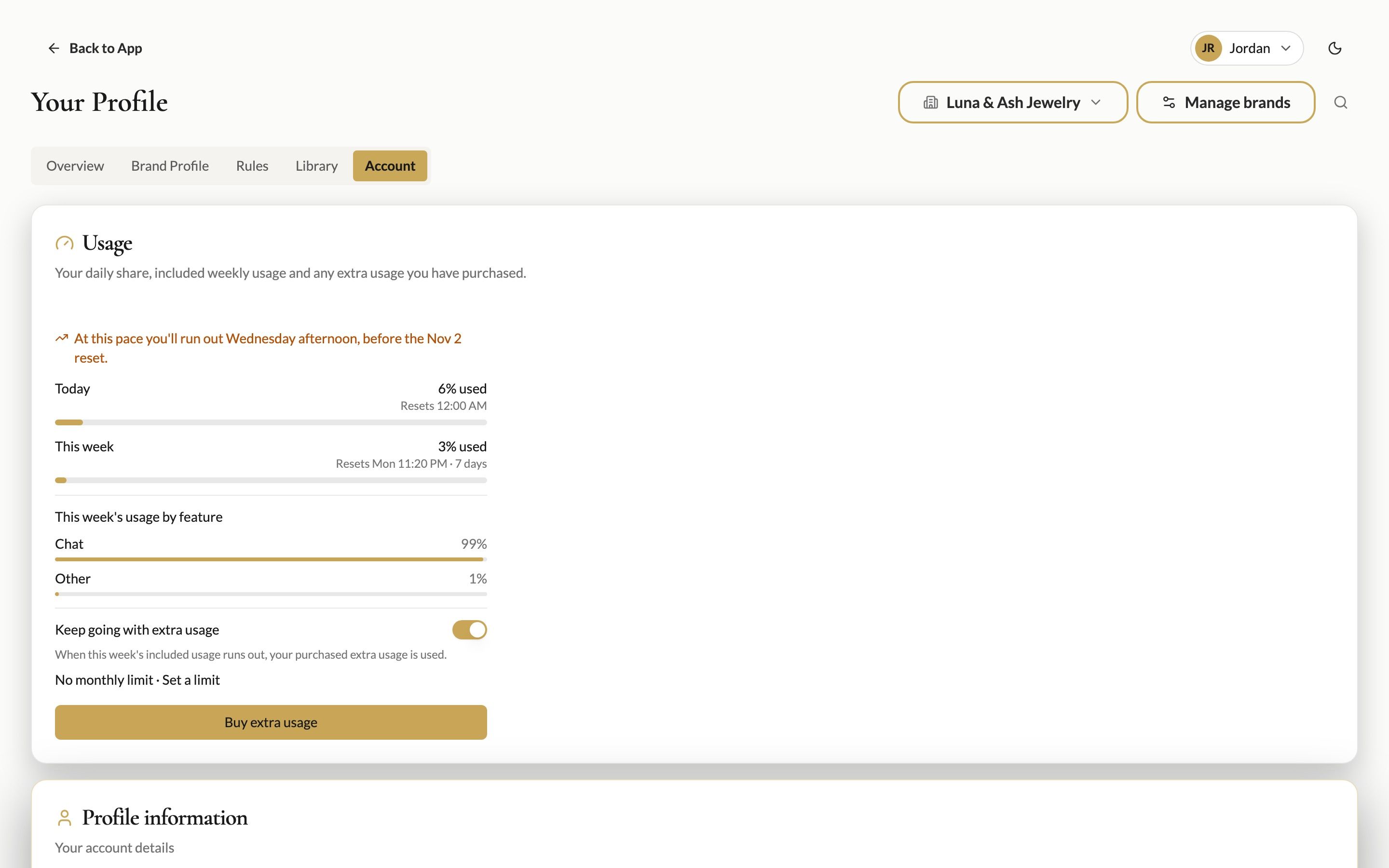1389x868 pixels.
Task: Click the 'Usage' section heading
Action: click(108, 244)
